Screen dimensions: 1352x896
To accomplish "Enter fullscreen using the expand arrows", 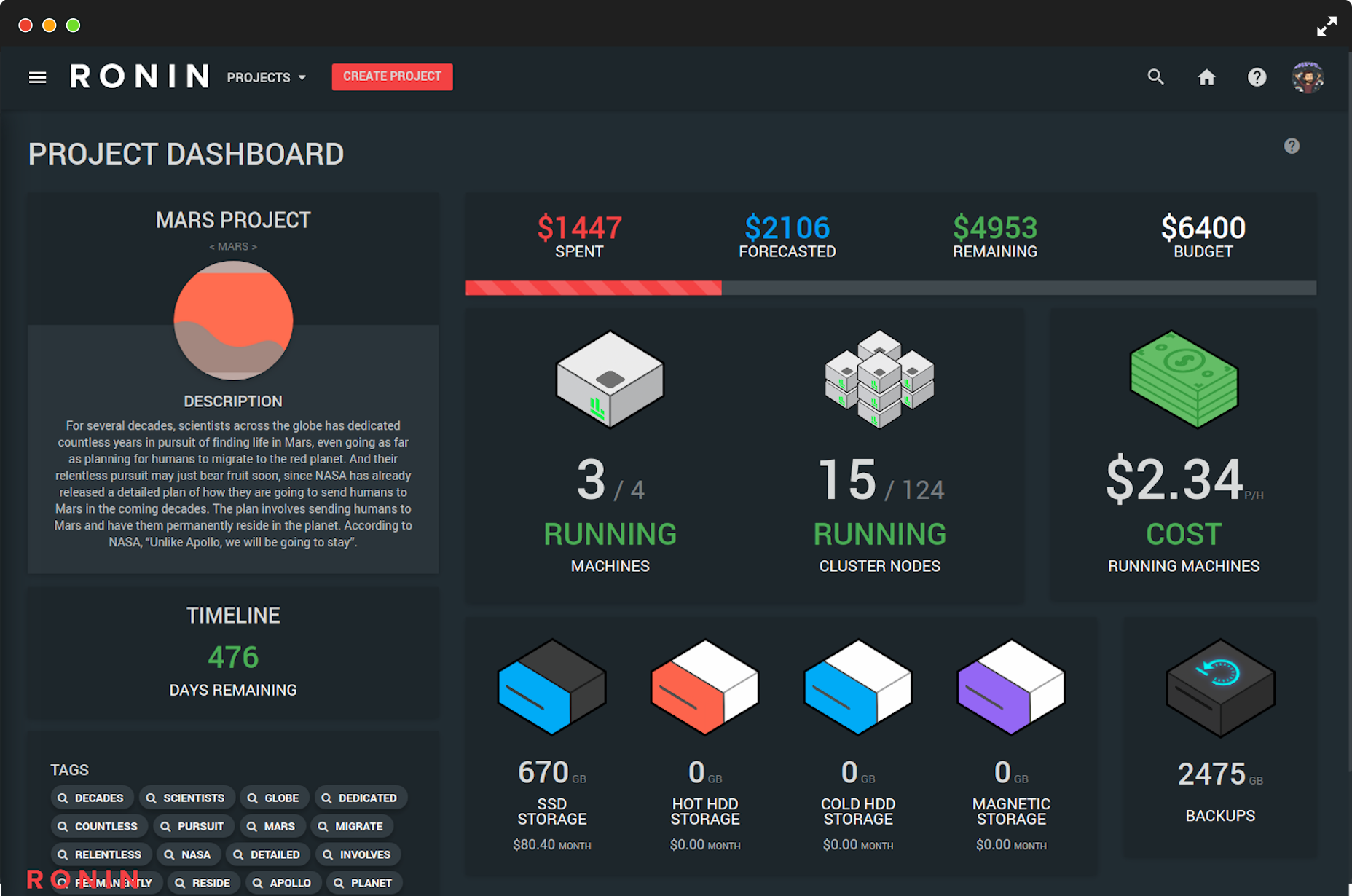I will 1327,26.
